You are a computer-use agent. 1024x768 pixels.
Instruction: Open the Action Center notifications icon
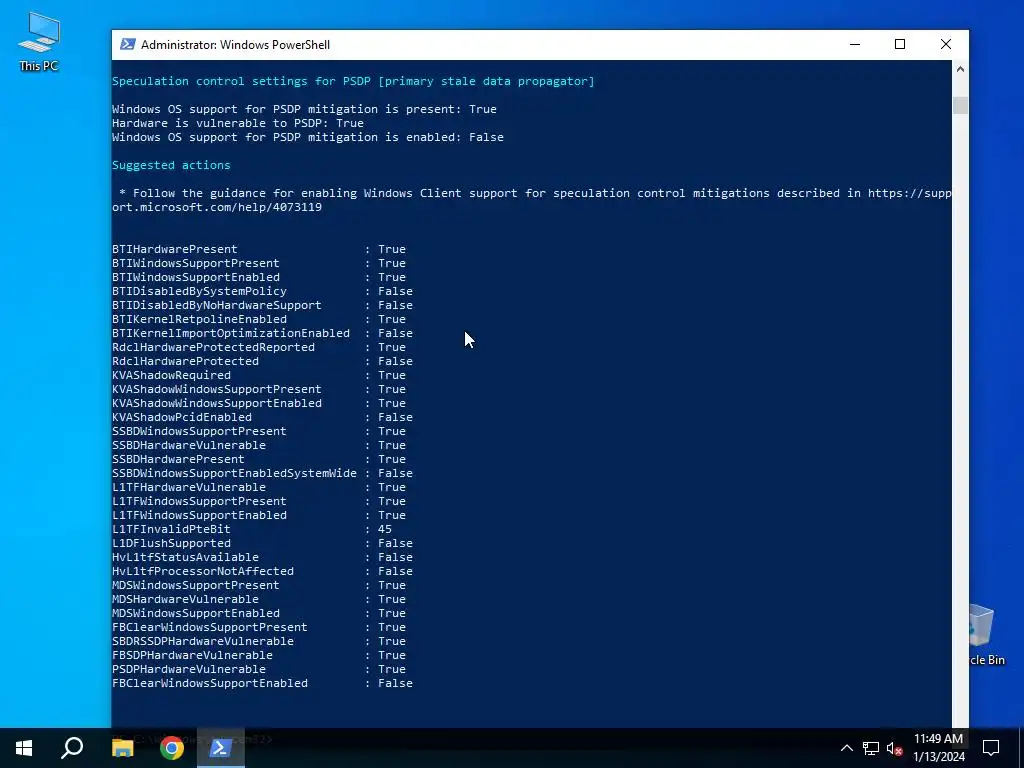click(x=991, y=748)
